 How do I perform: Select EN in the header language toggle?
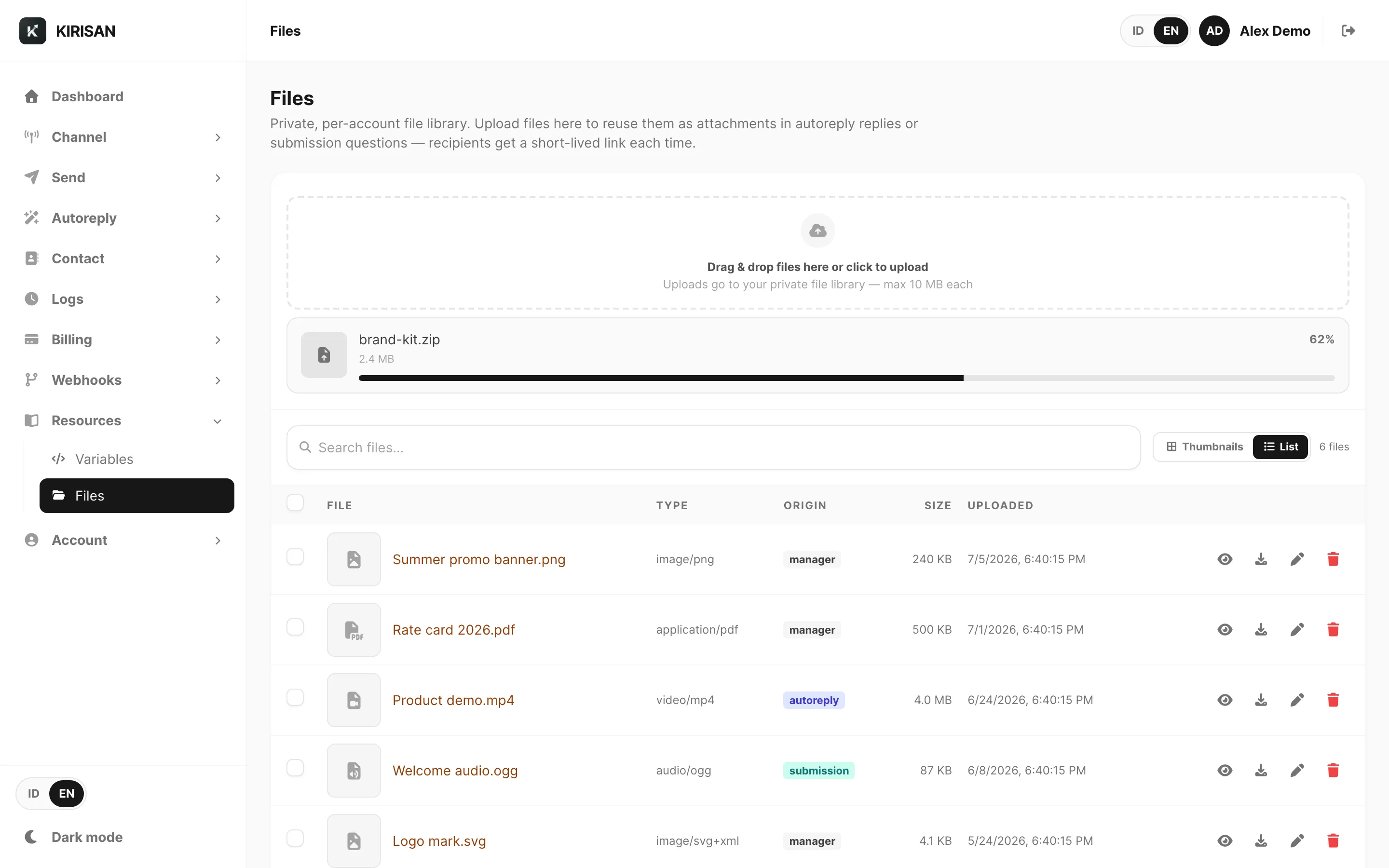[1171, 31]
